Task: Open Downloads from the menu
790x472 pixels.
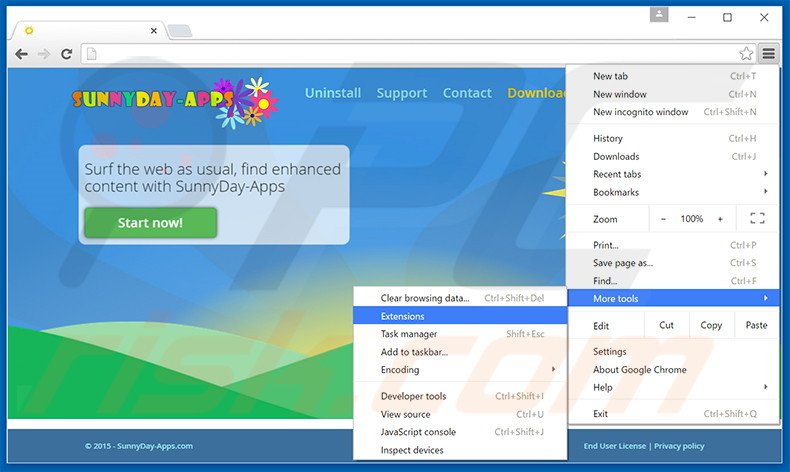Action: pos(674,157)
